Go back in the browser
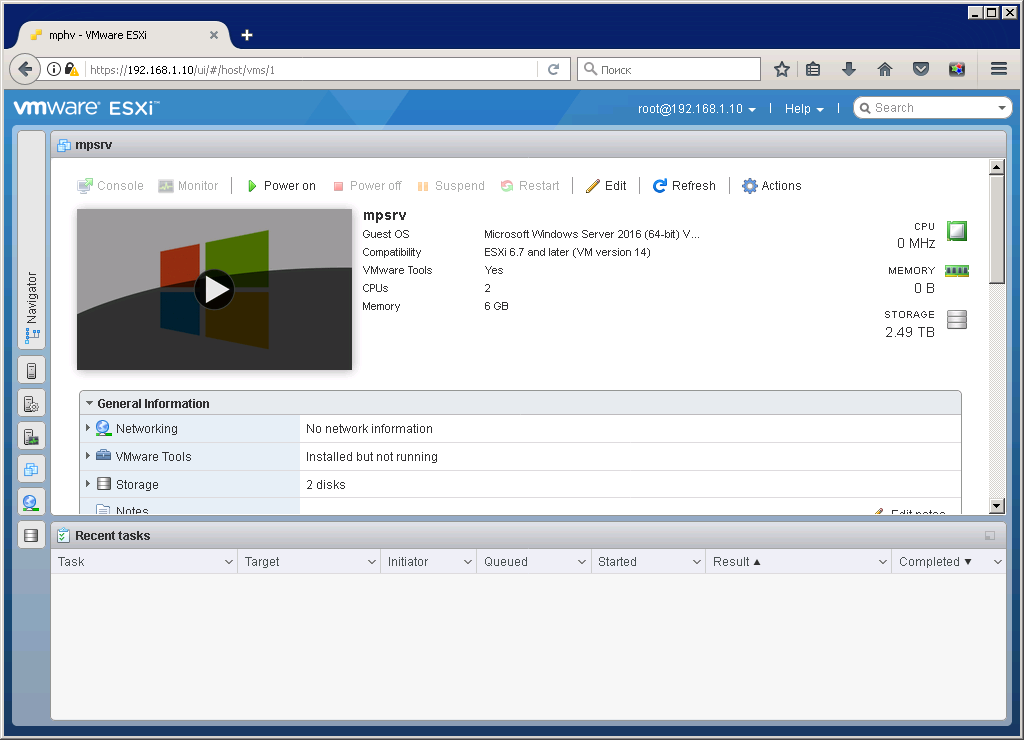1024x740 pixels. click(x=25, y=69)
